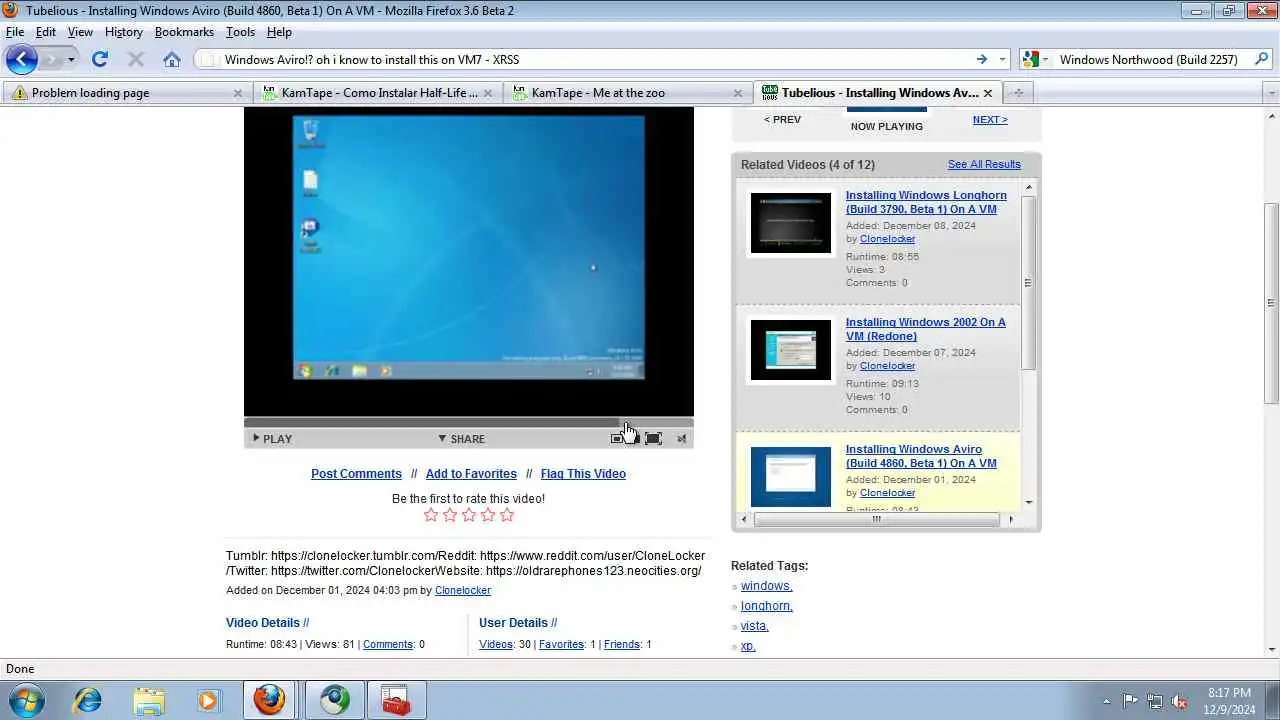The image size is (1280, 720).
Task: Open the Help menu
Action: point(279,32)
